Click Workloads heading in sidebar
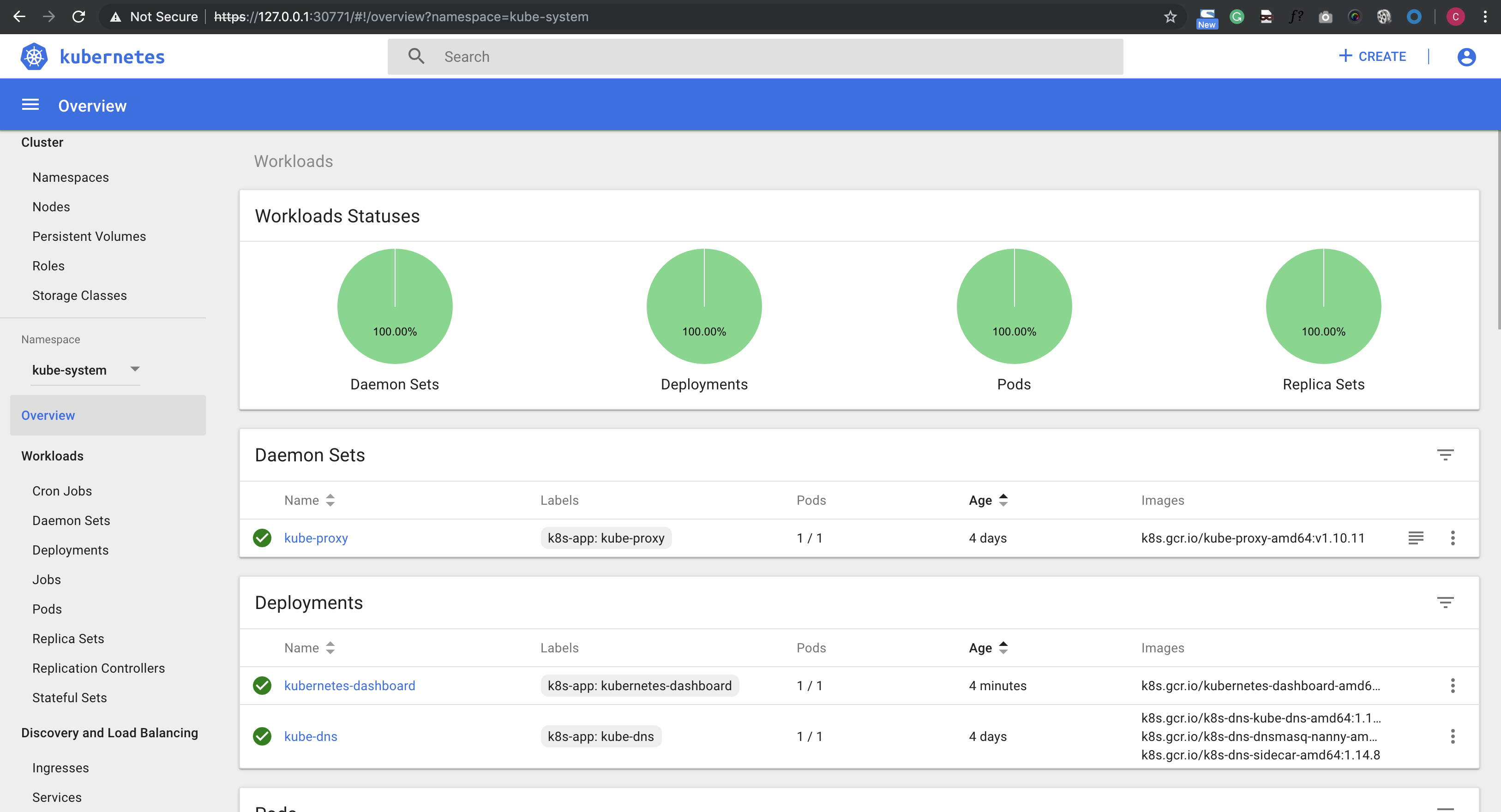Screen dimensions: 1501x812 53,455
